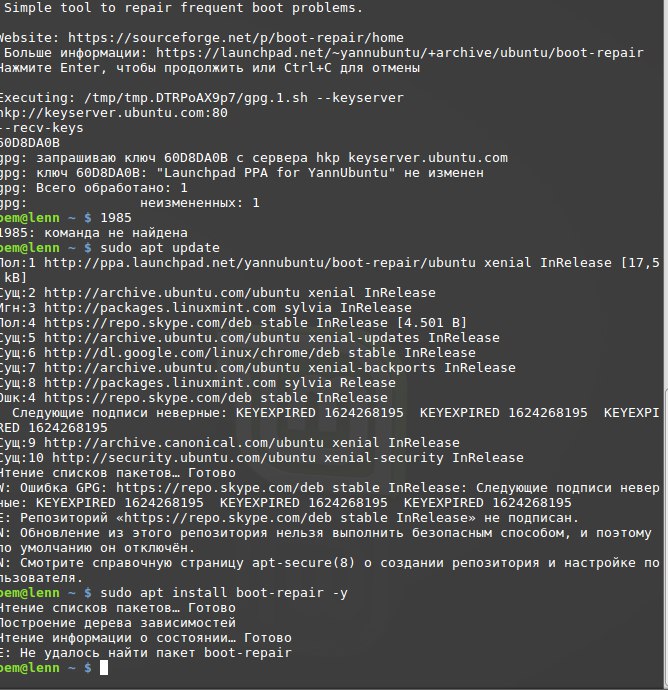
Task: Open the launchpad.net yannubuntu boot-repair archive URL
Action: [399, 53]
